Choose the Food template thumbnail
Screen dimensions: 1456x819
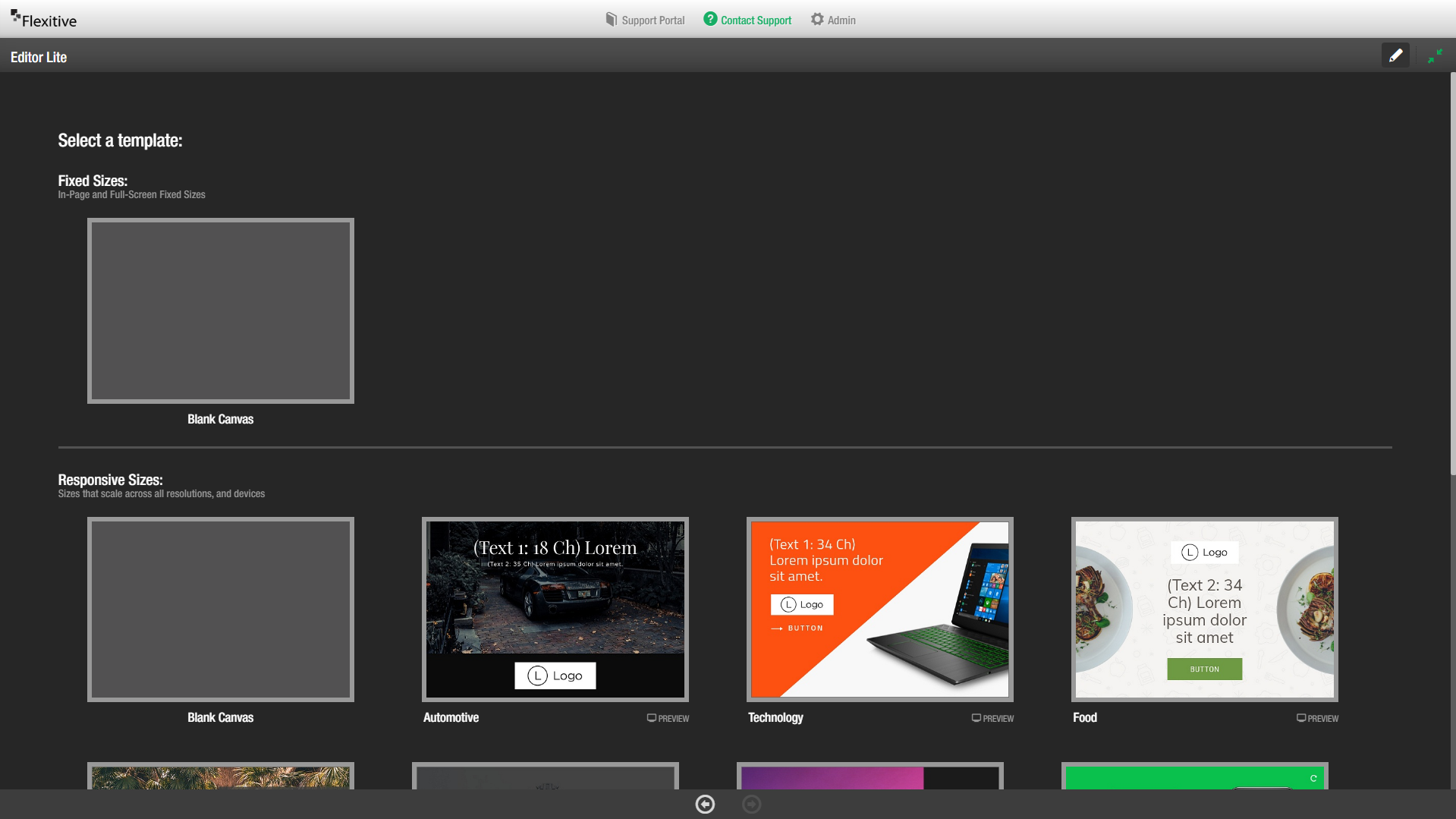point(1205,610)
